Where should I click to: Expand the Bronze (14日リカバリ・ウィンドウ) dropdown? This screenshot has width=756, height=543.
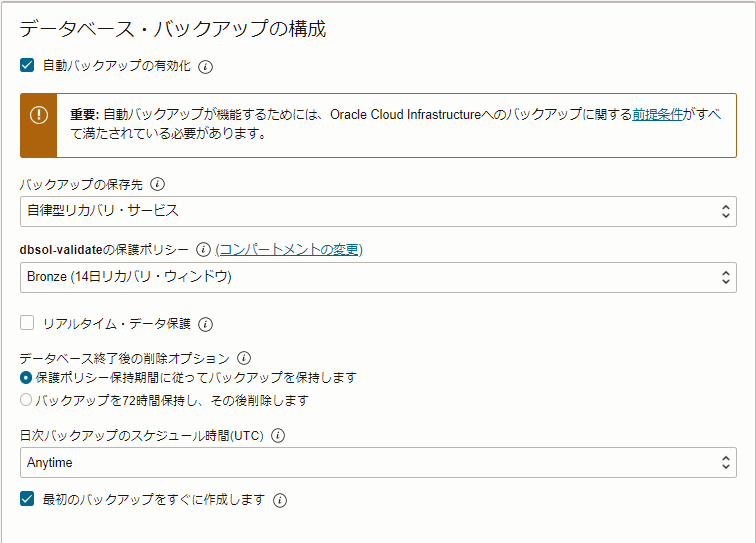(x=378, y=277)
